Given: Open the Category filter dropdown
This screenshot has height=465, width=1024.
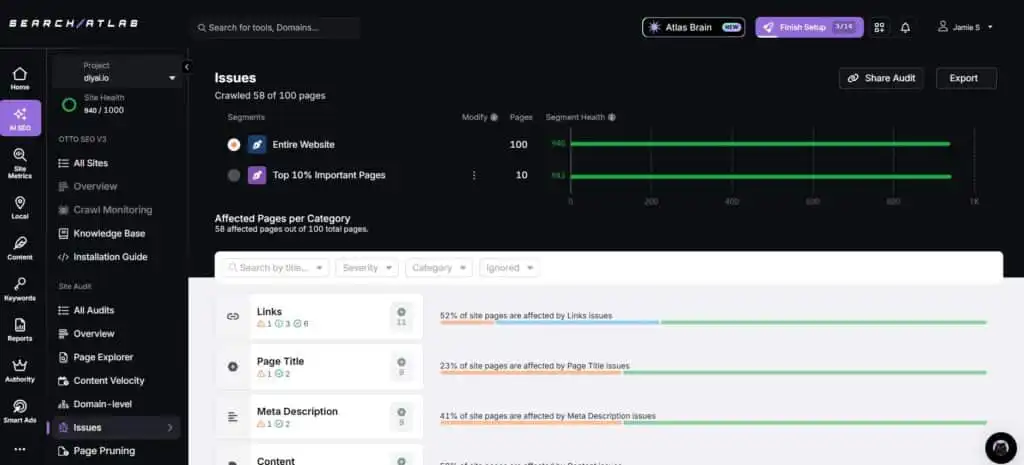Looking at the screenshot, I should pyautogui.click(x=438, y=268).
